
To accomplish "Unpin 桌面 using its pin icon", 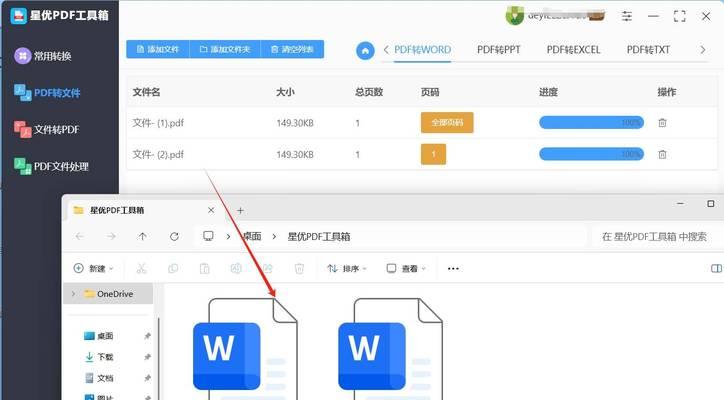I will pyautogui.click(x=147, y=336).
